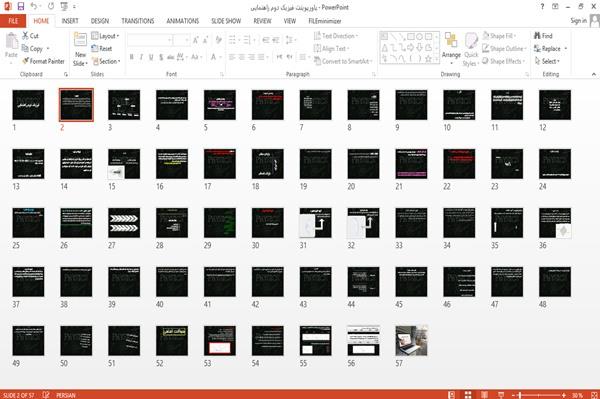Open PowerPoint Help question mark
The image size is (600, 399).
pyautogui.click(x=542, y=7)
